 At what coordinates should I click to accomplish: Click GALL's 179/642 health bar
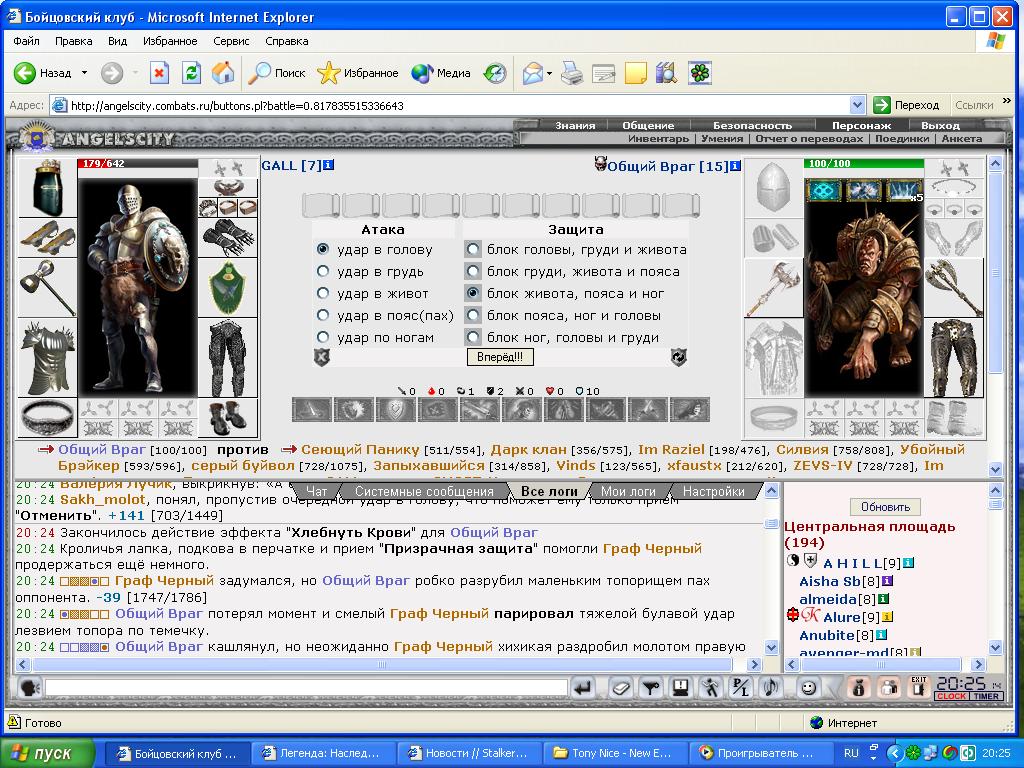click(137, 163)
